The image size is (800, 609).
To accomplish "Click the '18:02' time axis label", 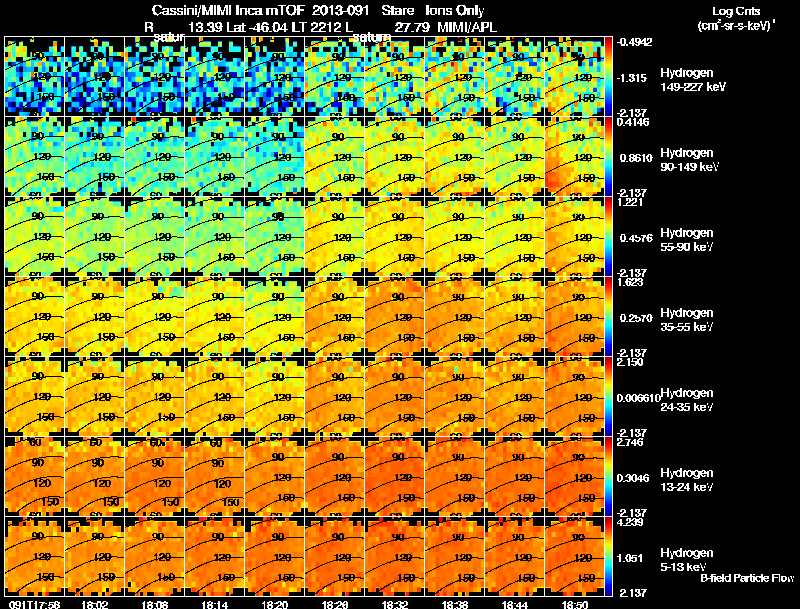I will pos(93,604).
